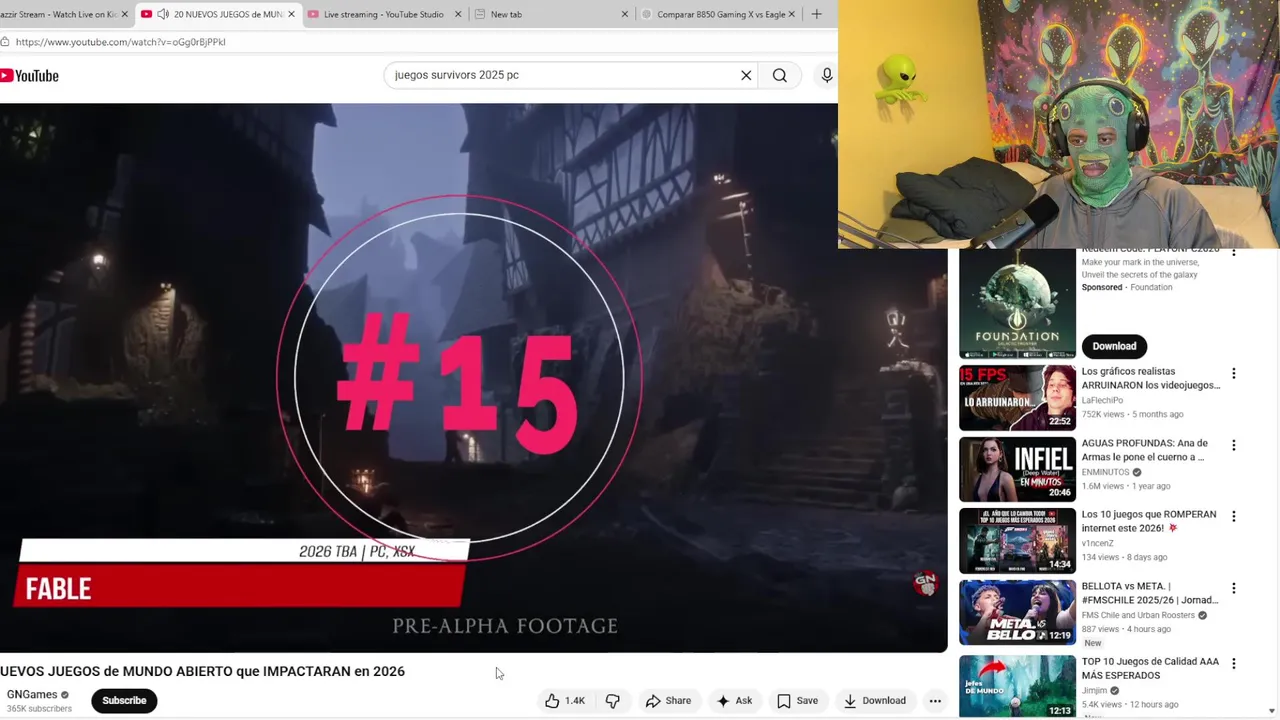The height and width of the screenshot is (720, 1280).
Task: Click the YouTube URL in the address bar
Action: point(120,42)
